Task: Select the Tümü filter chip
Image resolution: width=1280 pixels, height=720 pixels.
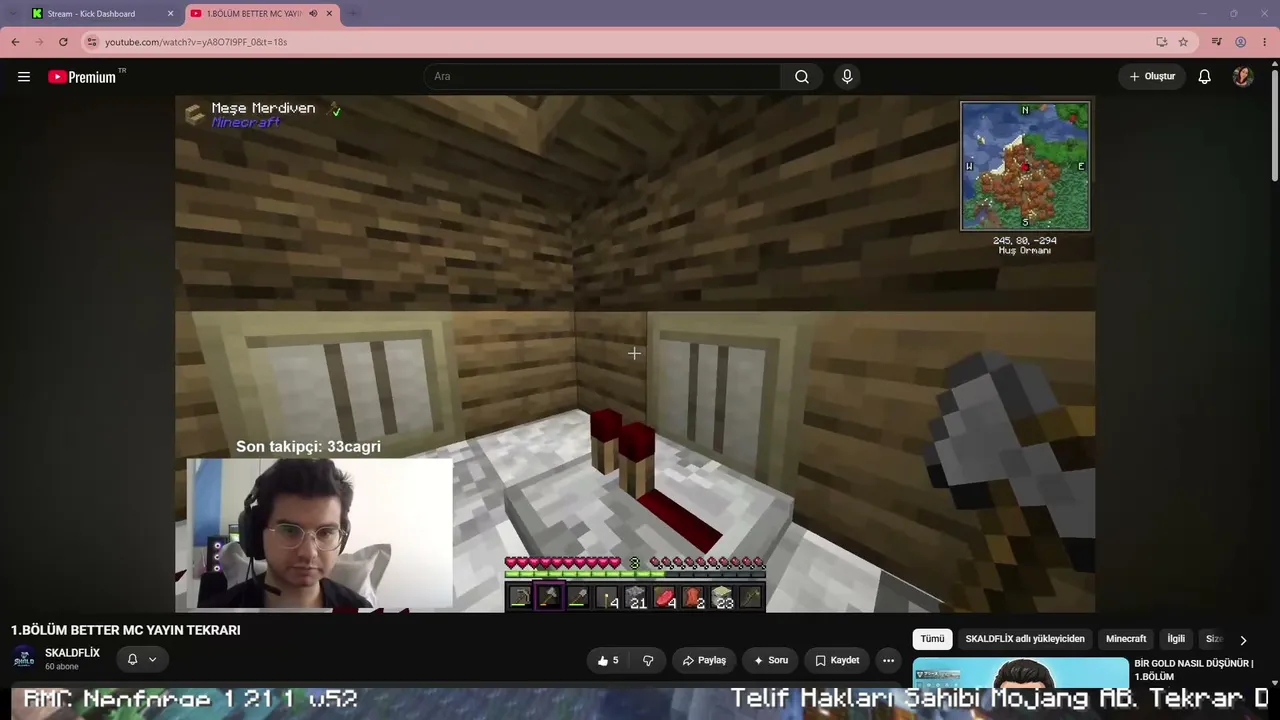Action: click(x=932, y=639)
